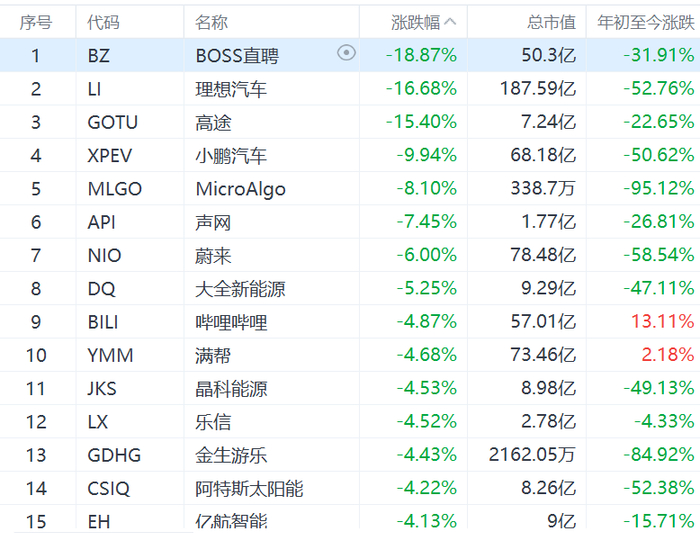700x533 pixels.
Task: Sort by 总市值 column header
Action: [x=551, y=22]
